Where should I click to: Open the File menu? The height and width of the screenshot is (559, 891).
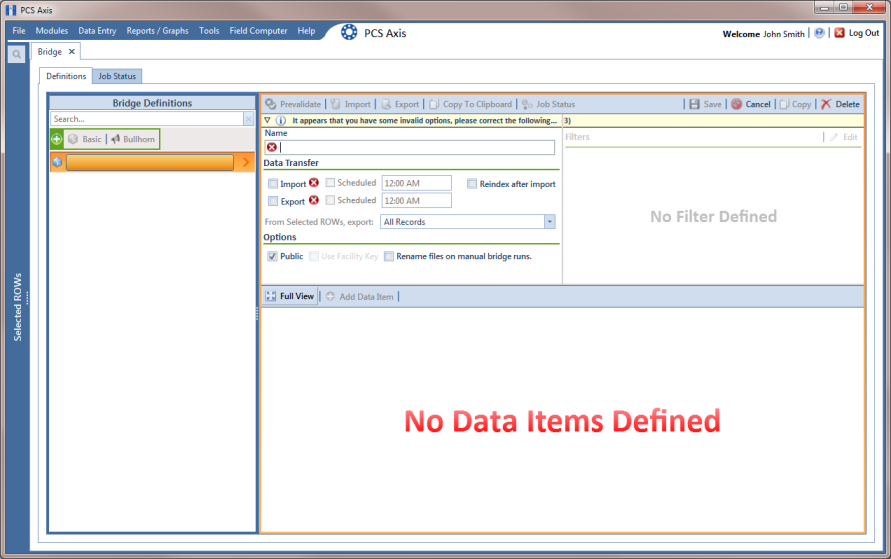coord(19,31)
